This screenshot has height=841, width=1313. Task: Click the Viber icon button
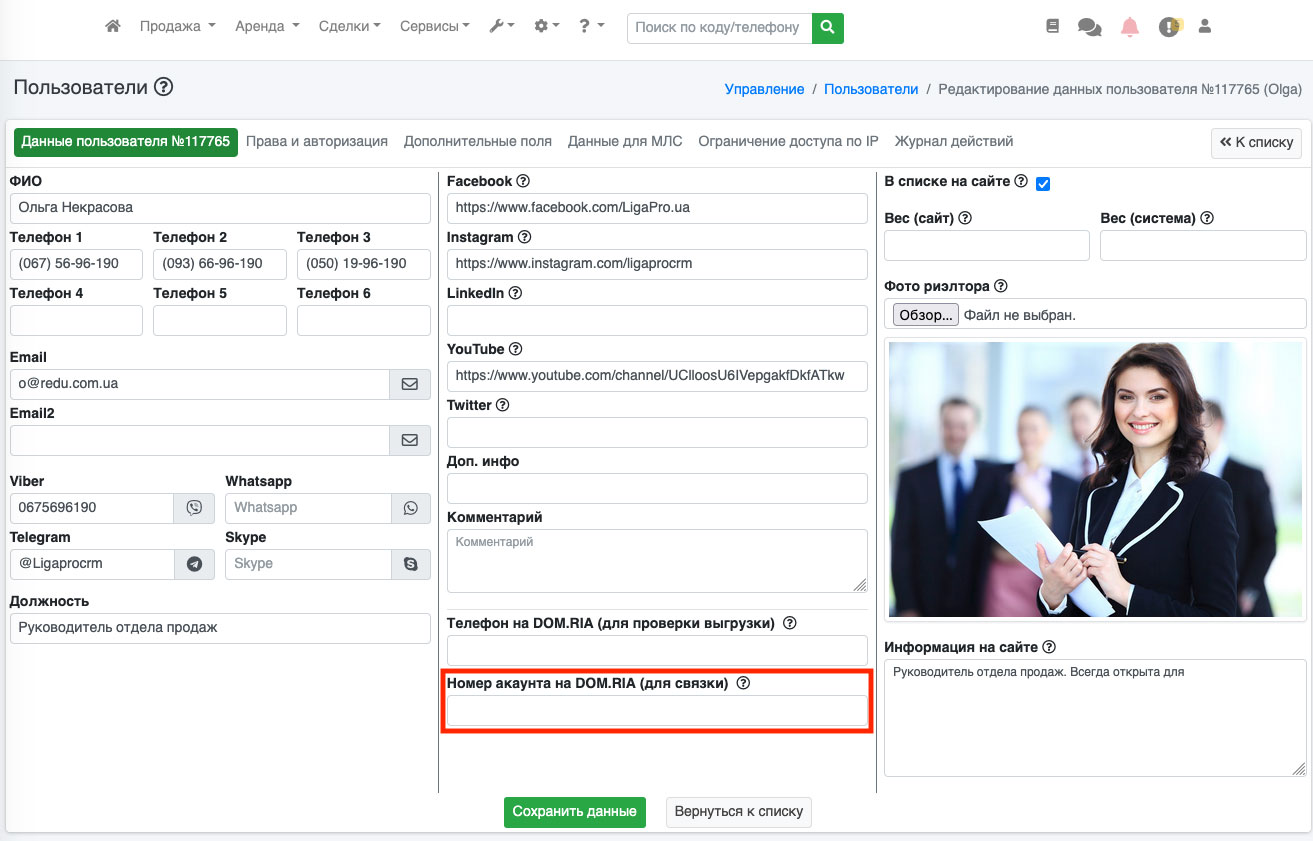[194, 508]
